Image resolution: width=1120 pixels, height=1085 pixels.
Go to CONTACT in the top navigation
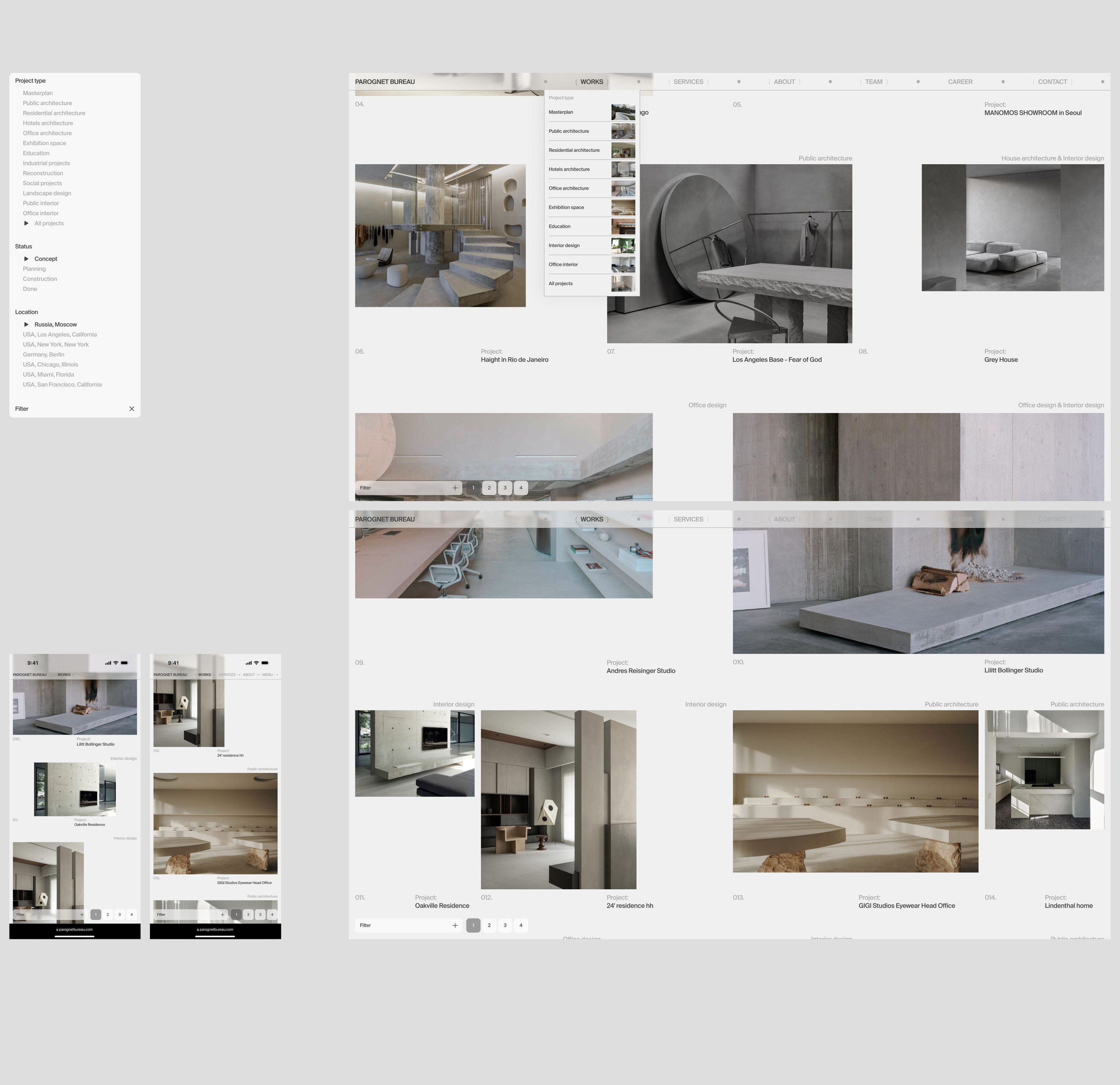(1052, 82)
